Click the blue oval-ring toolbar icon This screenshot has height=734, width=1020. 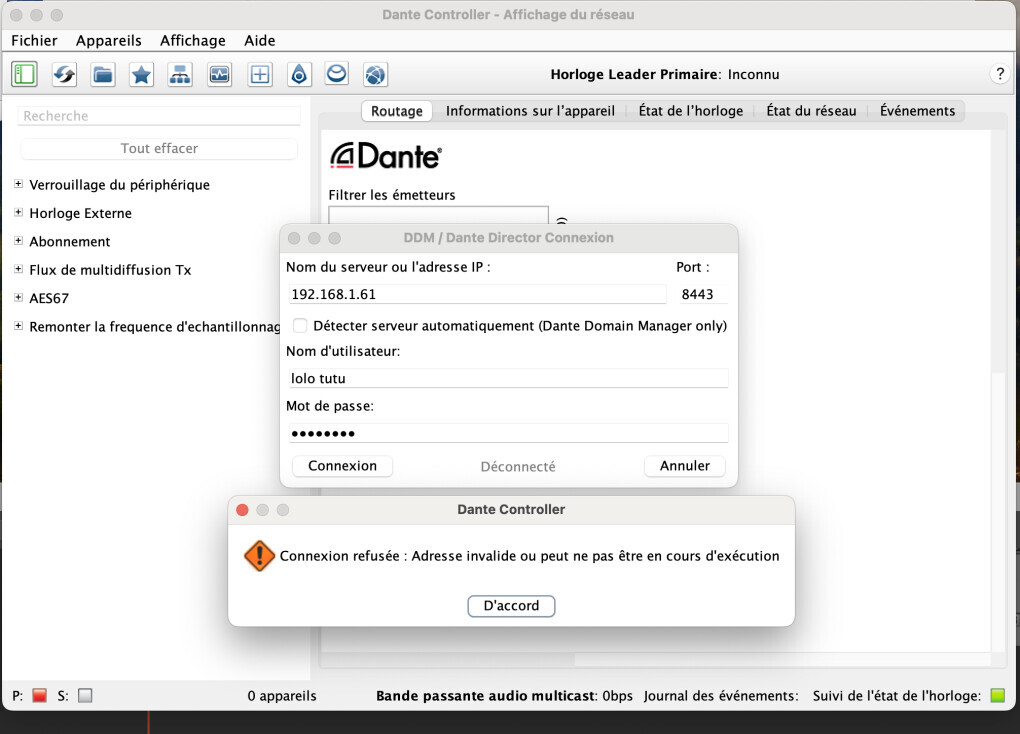click(336, 74)
